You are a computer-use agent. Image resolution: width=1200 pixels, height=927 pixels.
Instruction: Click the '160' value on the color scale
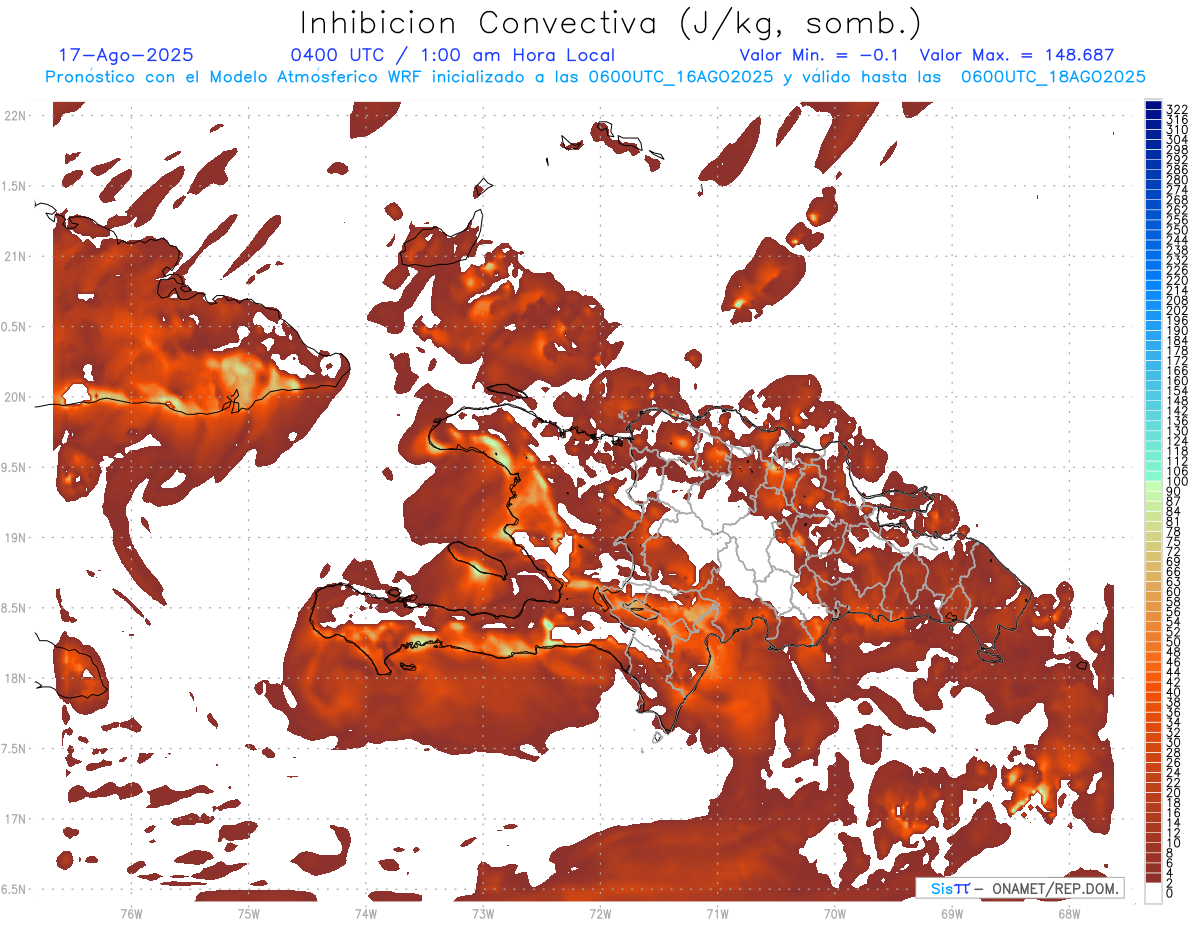[x=1177, y=381]
